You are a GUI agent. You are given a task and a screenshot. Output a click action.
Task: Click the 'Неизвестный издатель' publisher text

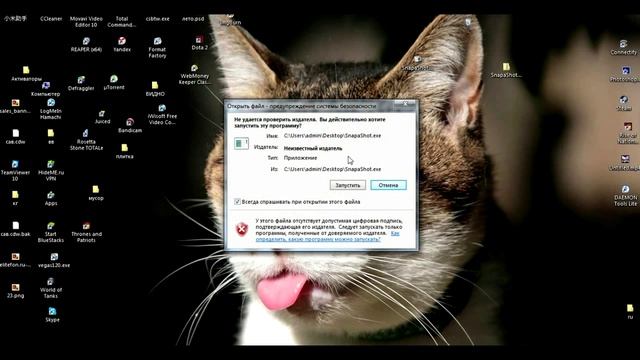(313, 148)
